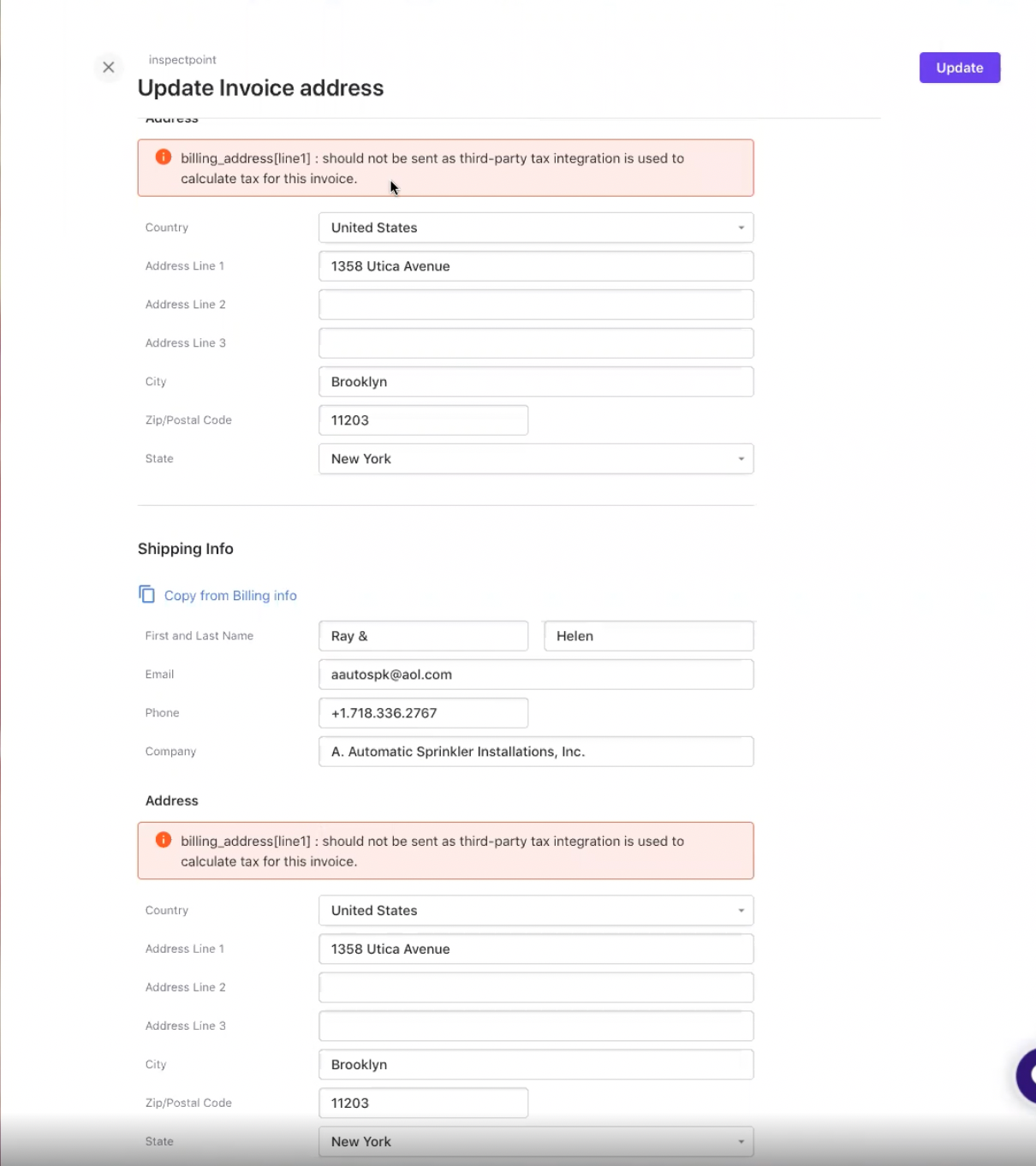Click the shipping first name field
The width and height of the screenshot is (1036, 1166).
click(423, 636)
